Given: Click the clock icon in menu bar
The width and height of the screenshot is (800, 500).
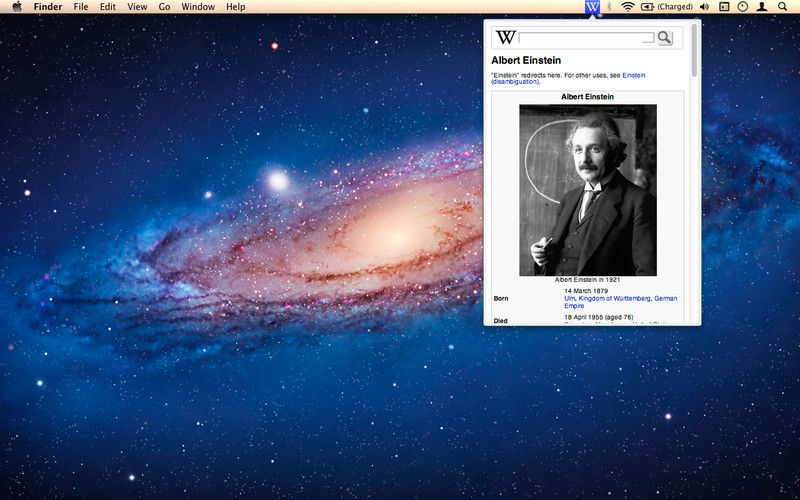Looking at the screenshot, I should click(x=743, y=7).
